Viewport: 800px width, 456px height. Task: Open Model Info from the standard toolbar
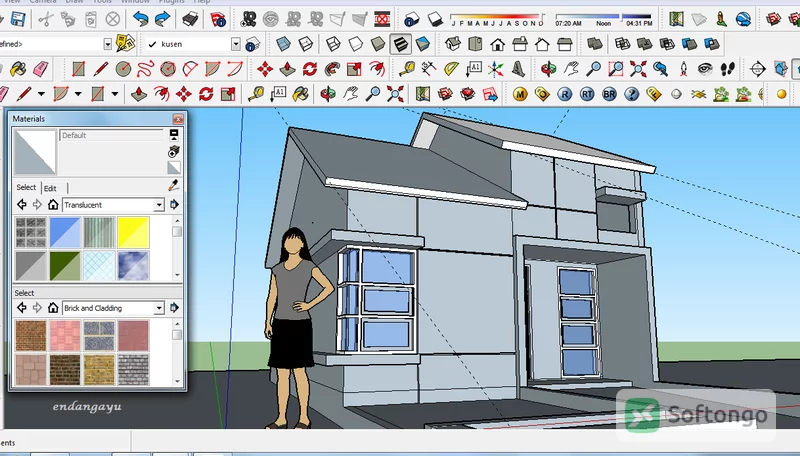click(x=218, y=20)
